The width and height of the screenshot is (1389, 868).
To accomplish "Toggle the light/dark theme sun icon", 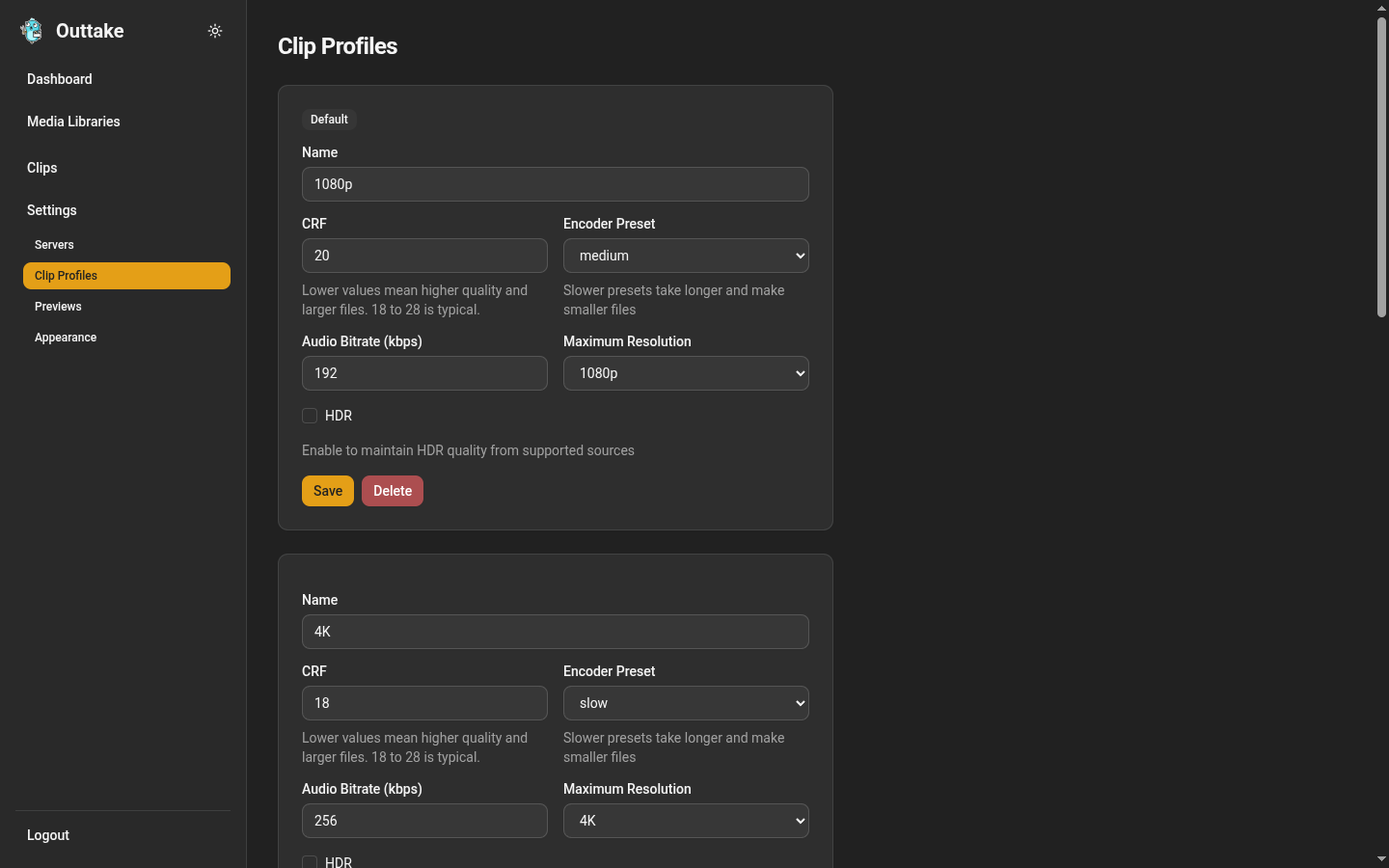I will [215, 31].
